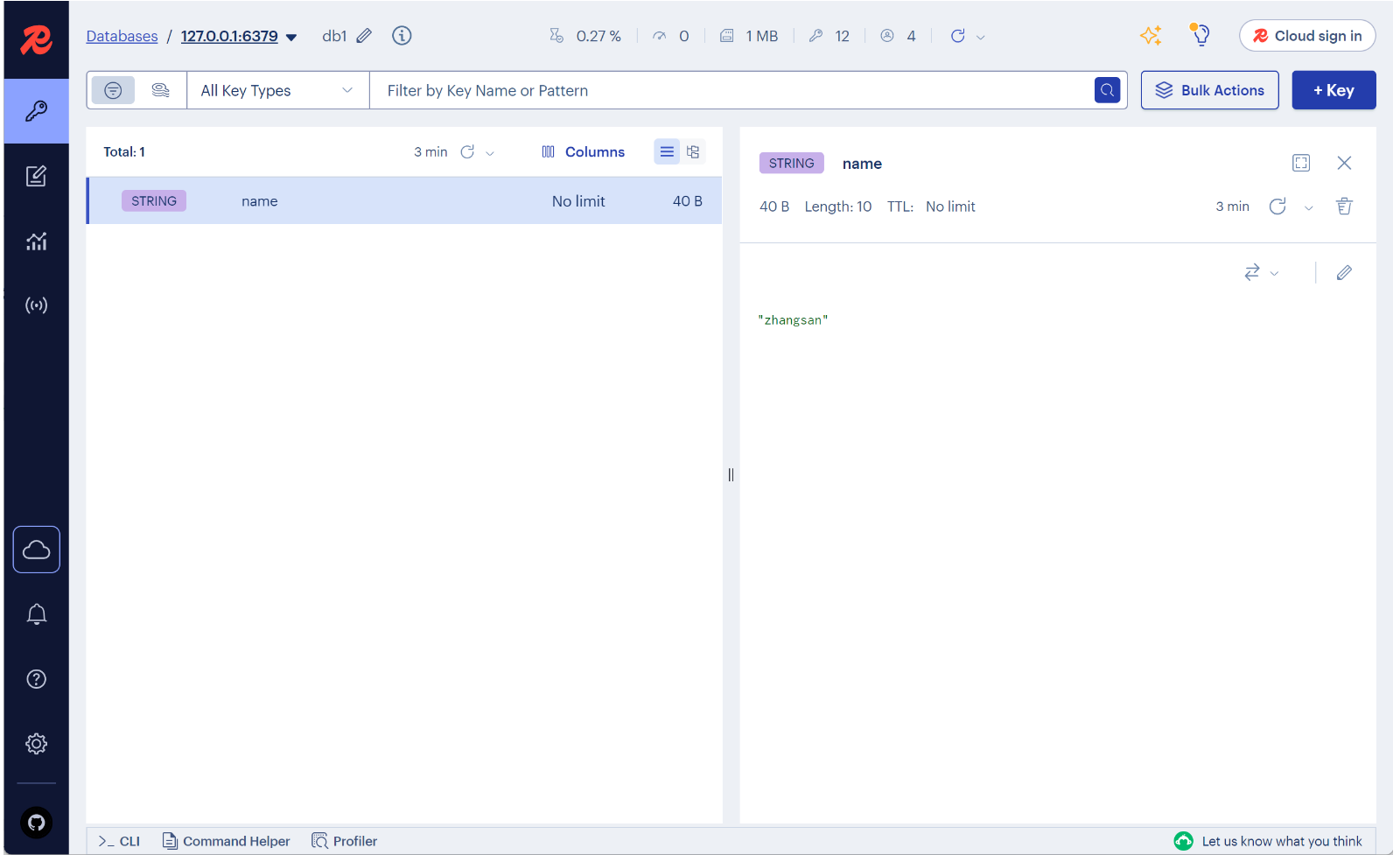Viewport: 1400px width, 855px height.
Task: Click the Cloud sign in button
Action: coord(1307,36)
